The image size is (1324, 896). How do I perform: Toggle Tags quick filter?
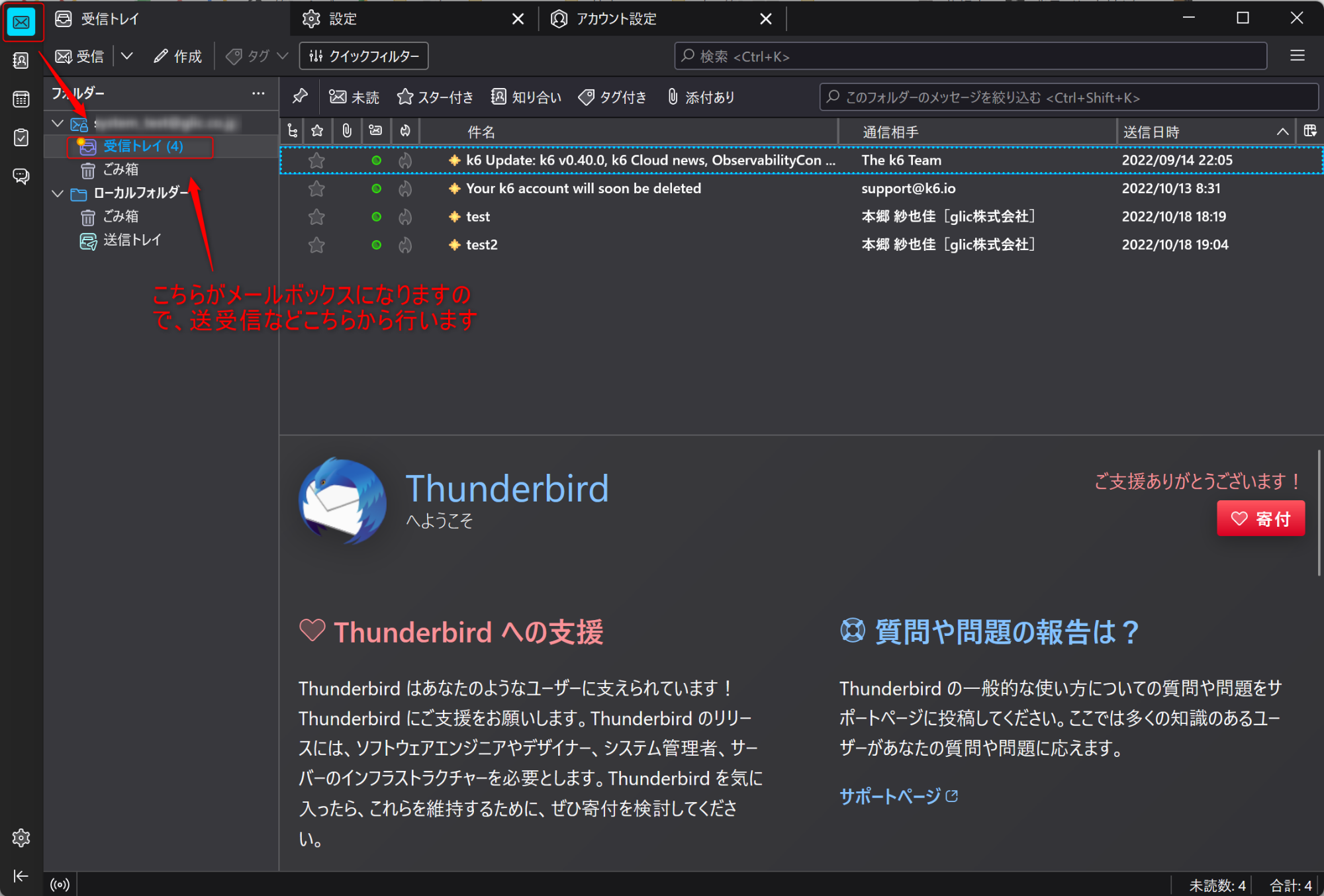click(x=612, y=97)
